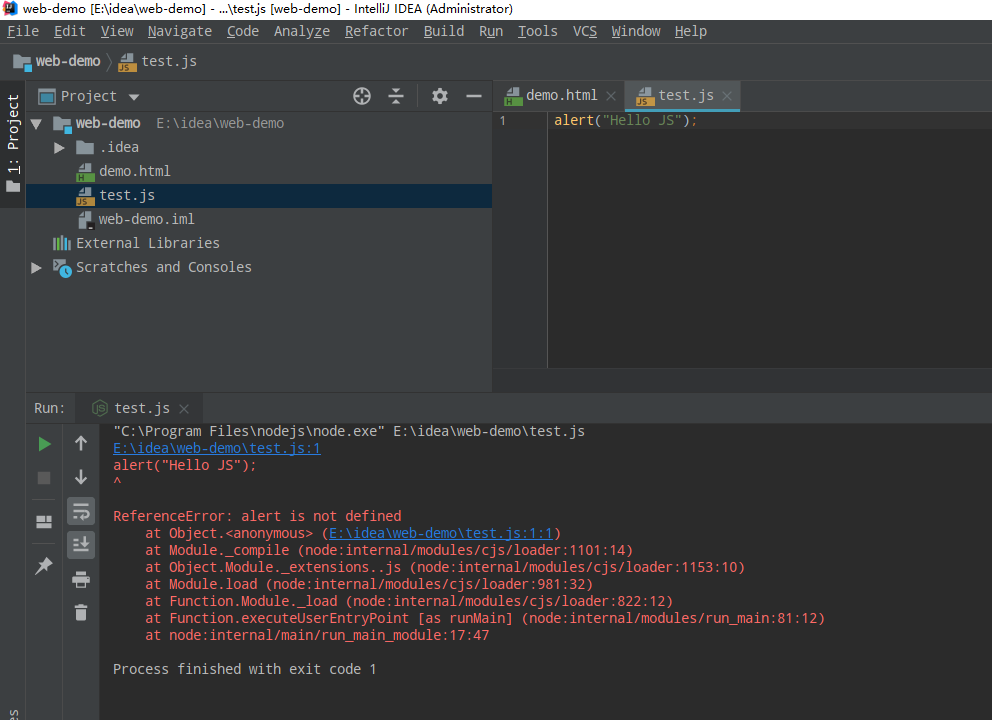Click the 'at Module.load' stack trace line
This screenshot has width=992, height=720.
click(369, 585)
